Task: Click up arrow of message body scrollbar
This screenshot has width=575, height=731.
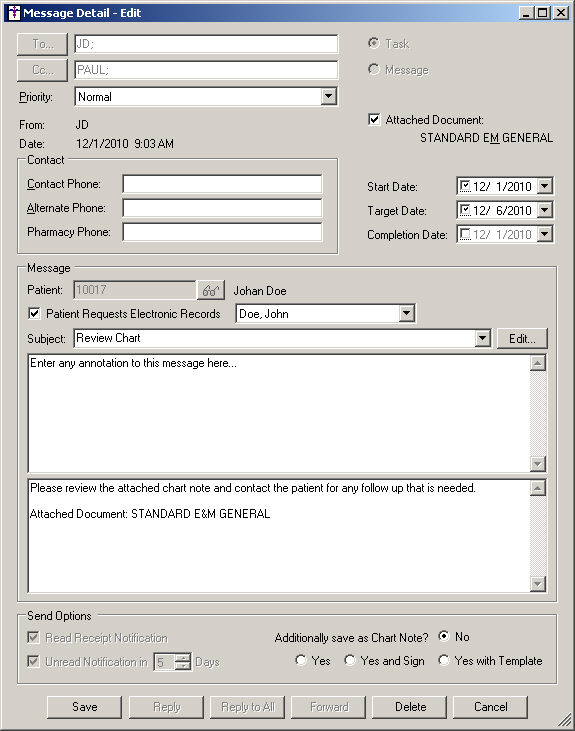Action: [538, 488]
